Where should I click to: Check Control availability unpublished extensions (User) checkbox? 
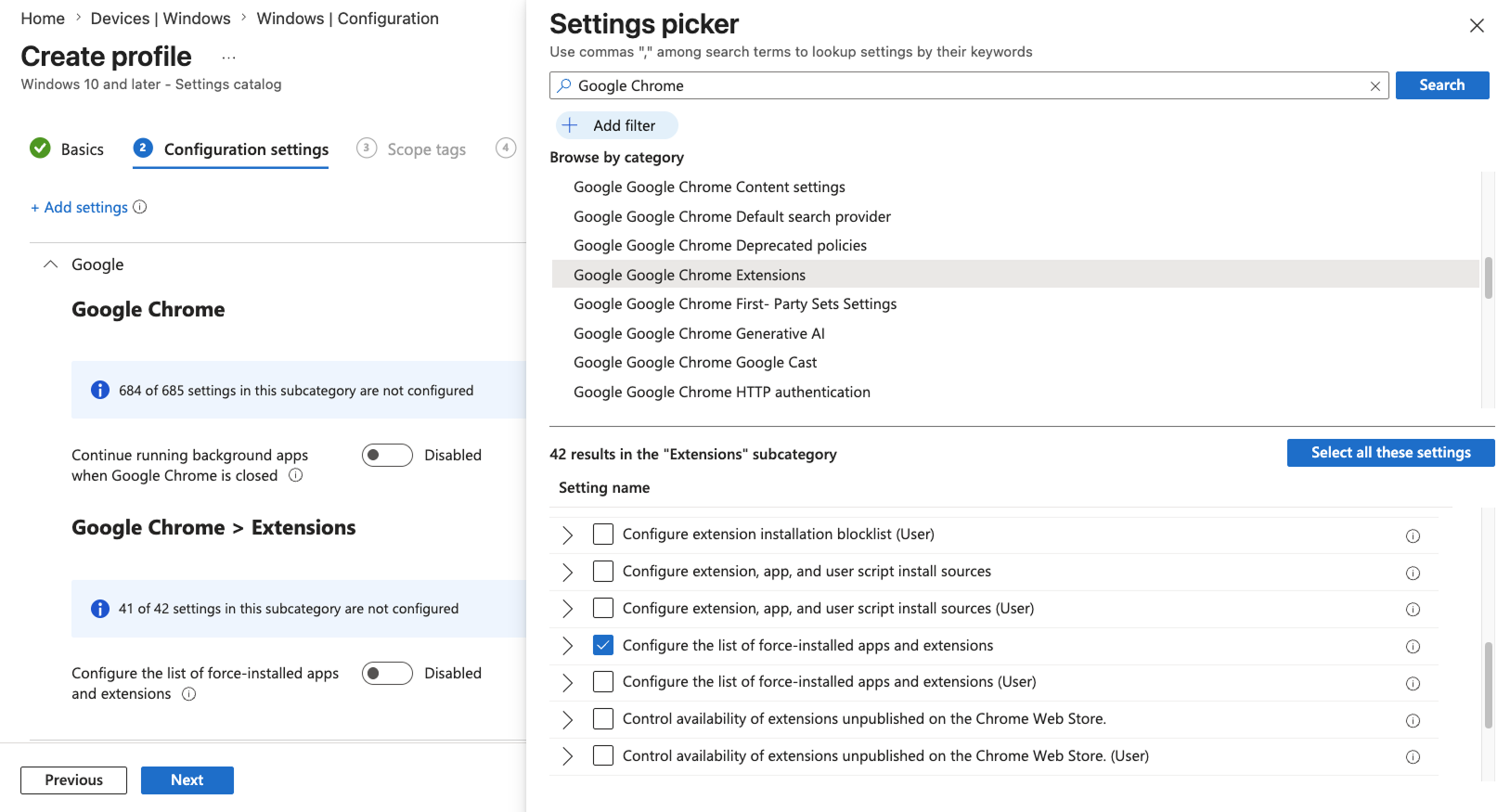(x=603, y=755)
